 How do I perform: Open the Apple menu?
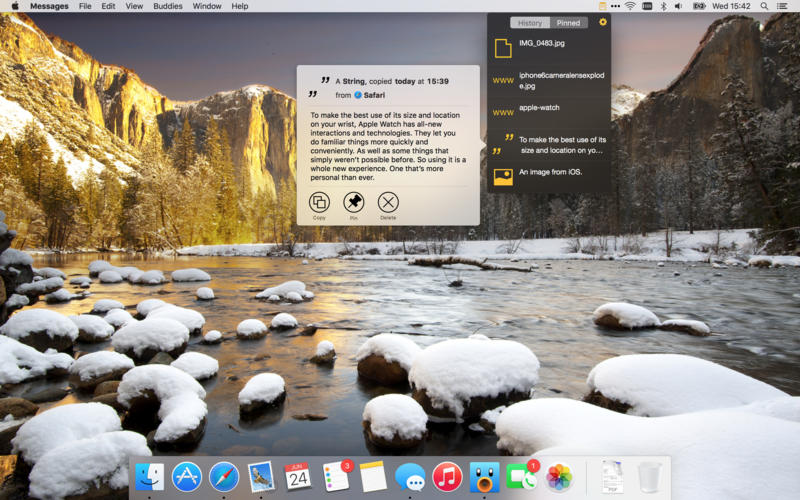point(15,6)
